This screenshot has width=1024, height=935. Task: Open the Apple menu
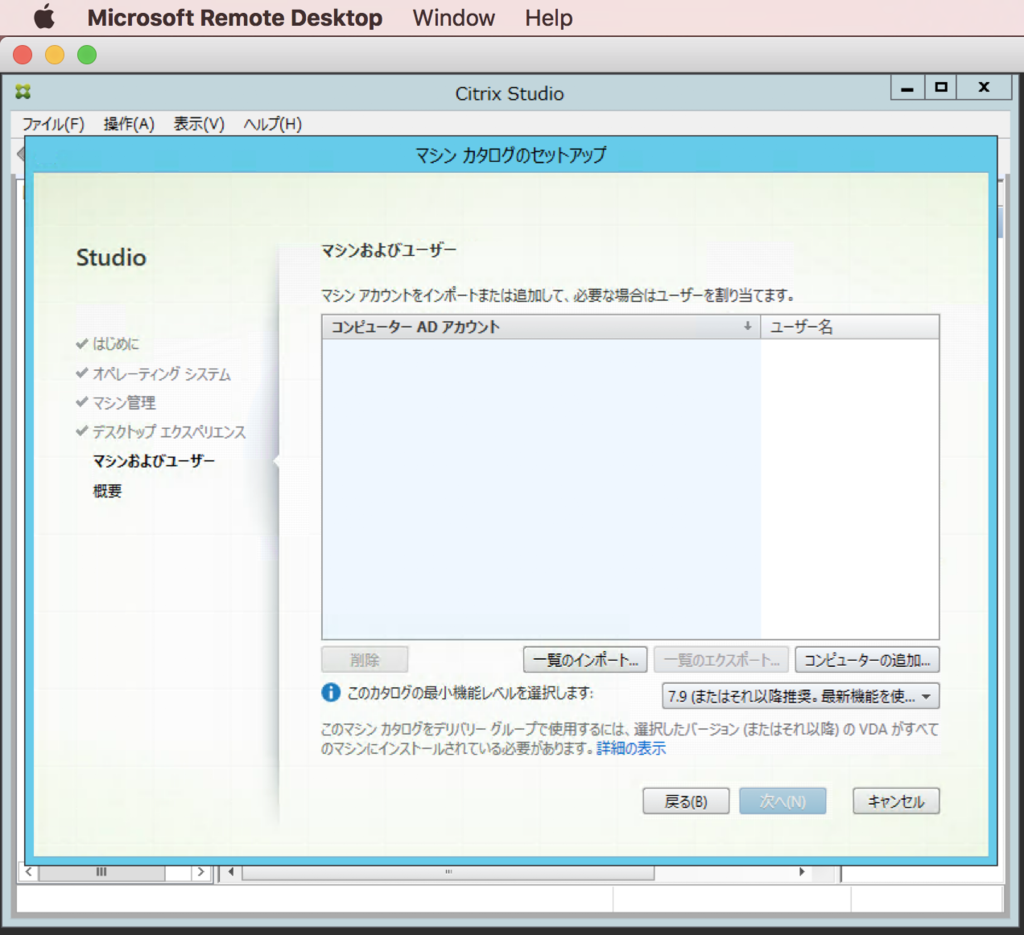pyautogui.click(x=44, y=17)
